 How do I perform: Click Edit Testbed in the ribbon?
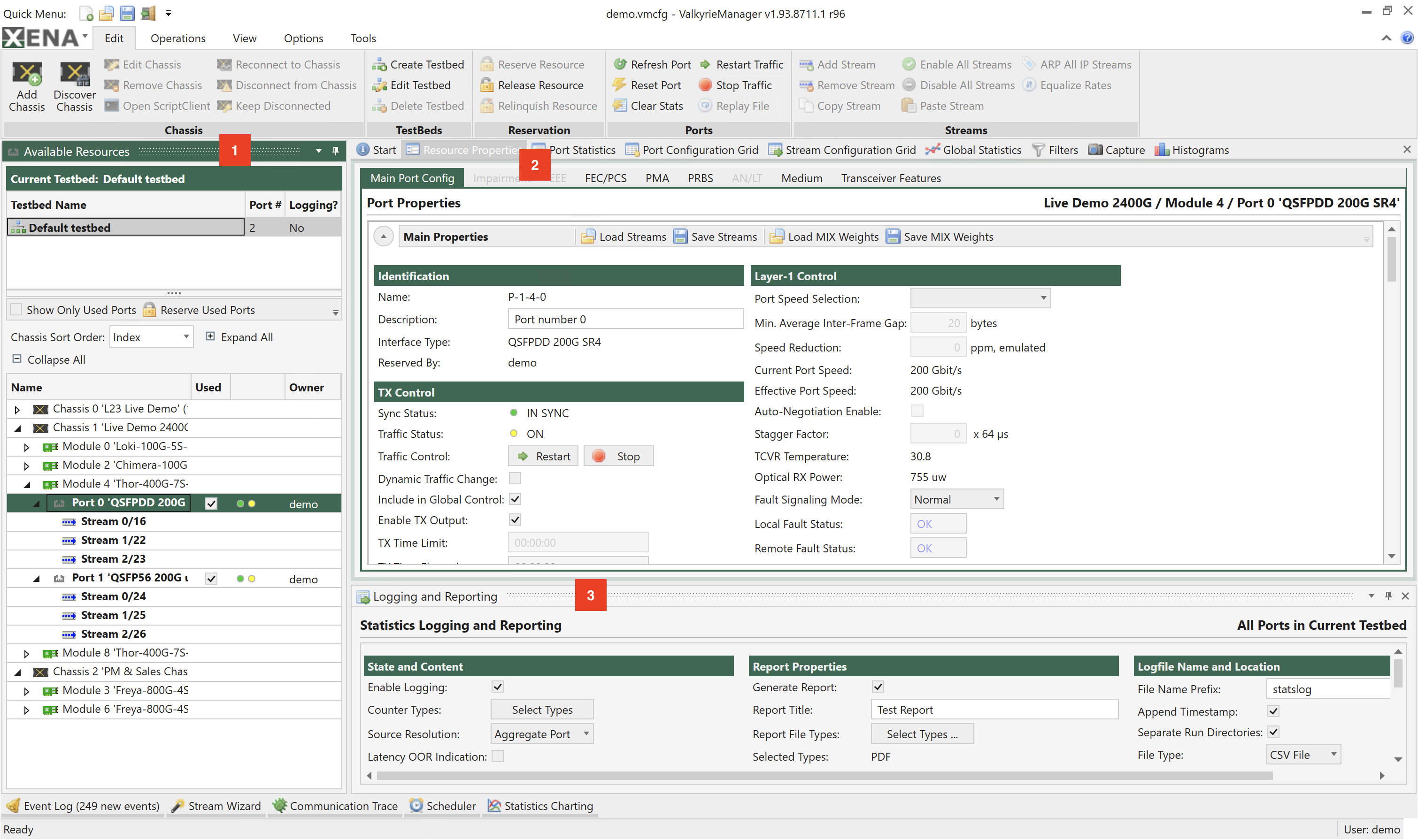[x=411, y=85]
